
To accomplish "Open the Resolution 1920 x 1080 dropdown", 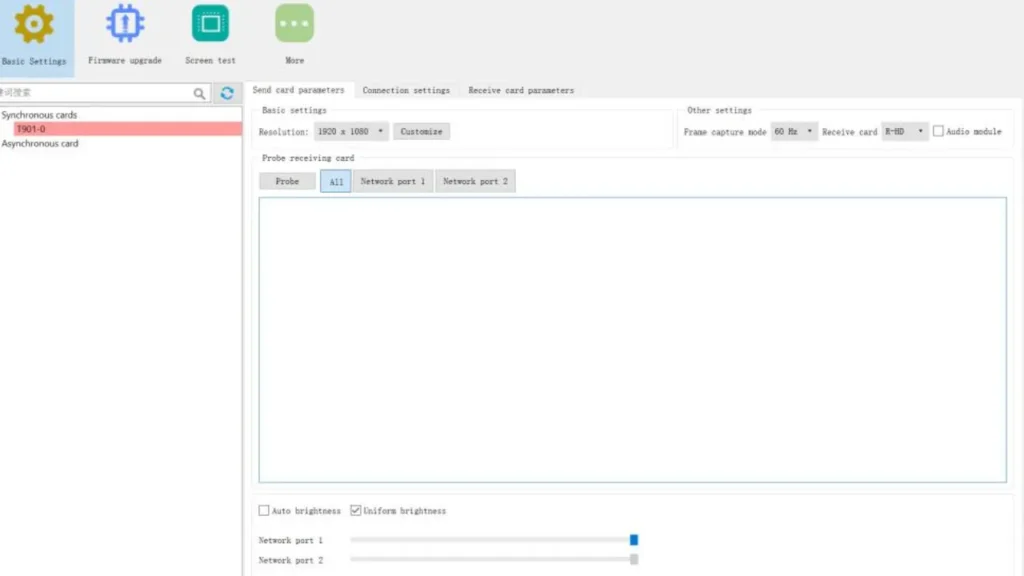I will (350, 131).
